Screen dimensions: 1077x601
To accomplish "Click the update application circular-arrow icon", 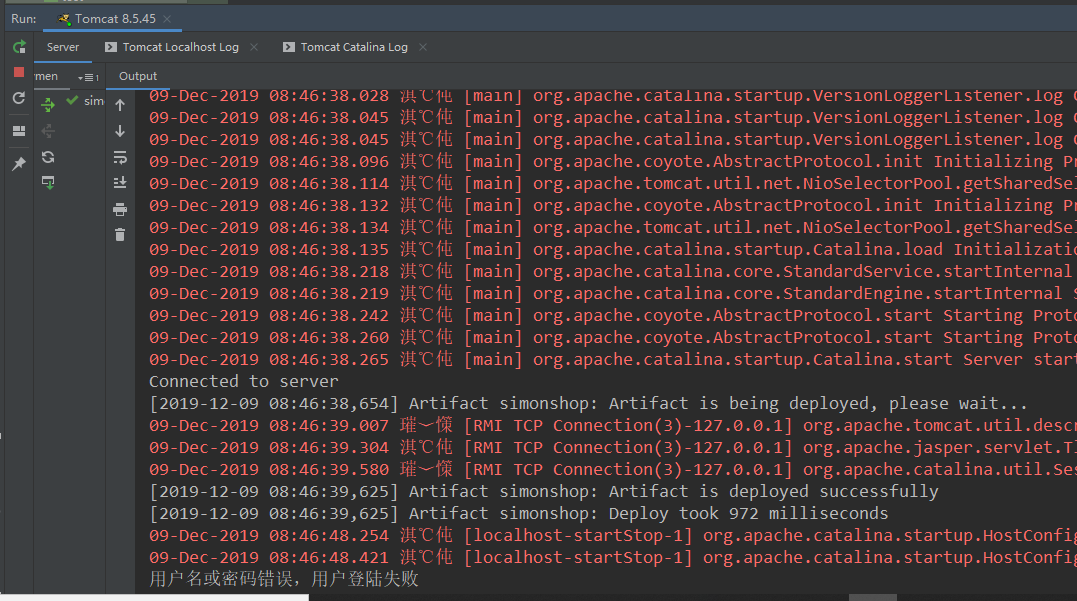I will (x=19, y=98).
